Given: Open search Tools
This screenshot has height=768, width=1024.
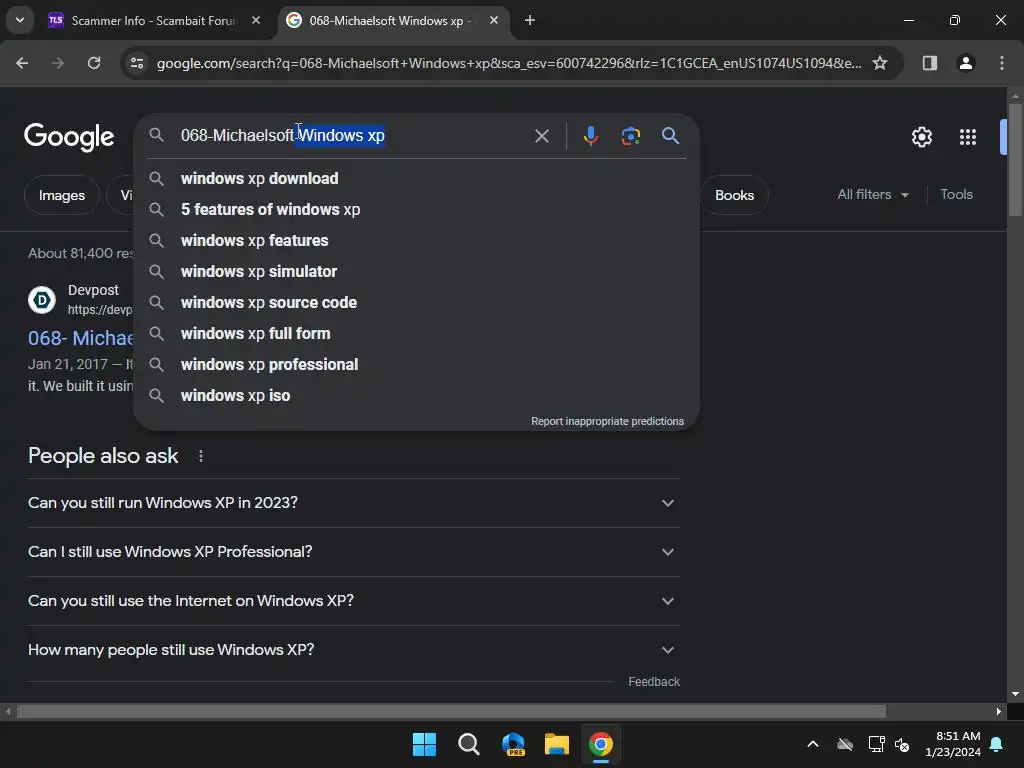Looking at the screenshot, I should tap(956, 194).
